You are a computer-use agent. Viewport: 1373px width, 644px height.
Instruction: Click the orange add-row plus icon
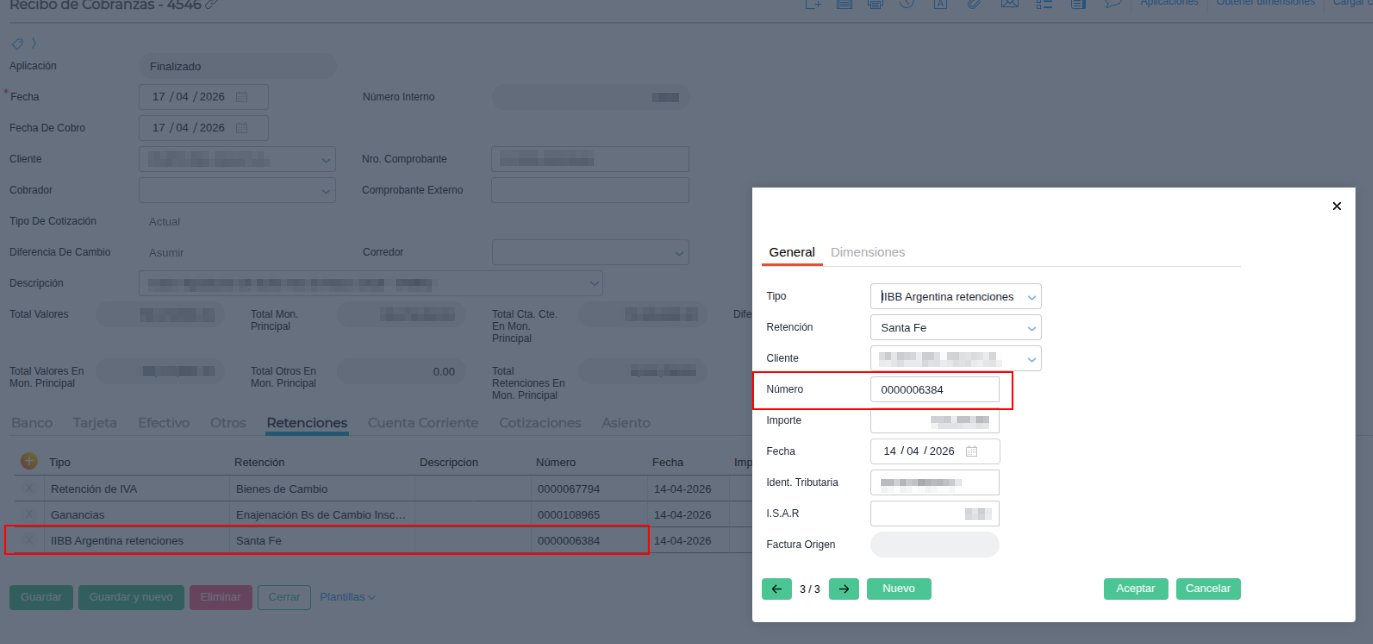coord(29,462)
